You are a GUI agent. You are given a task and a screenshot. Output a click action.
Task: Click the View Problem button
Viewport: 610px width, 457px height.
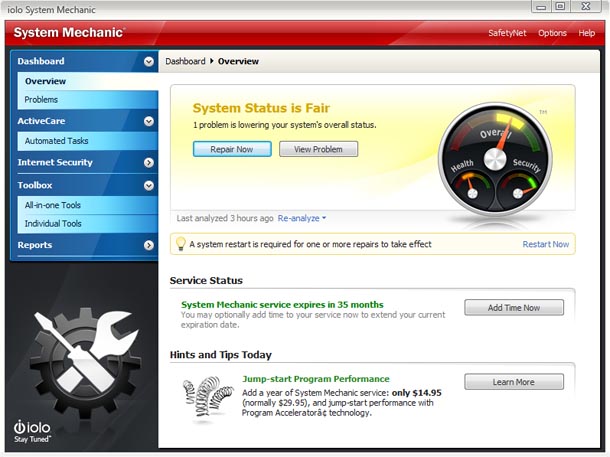(x=318, y=149)
